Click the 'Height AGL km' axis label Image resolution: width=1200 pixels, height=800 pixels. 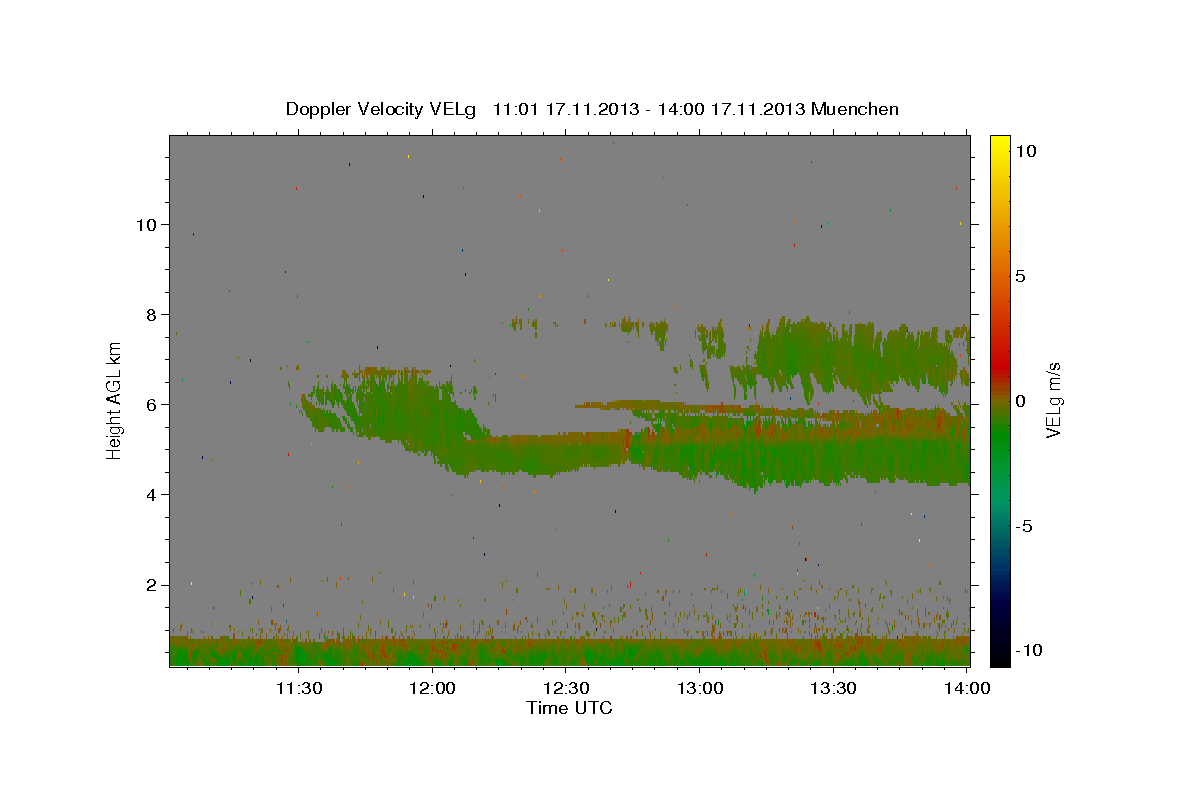(115, 399)
